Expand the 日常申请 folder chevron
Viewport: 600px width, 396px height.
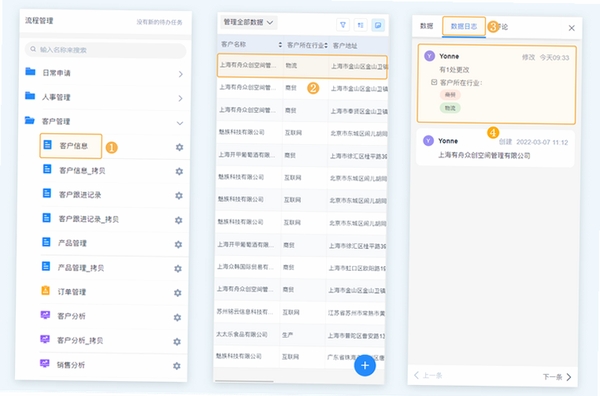(x=181, y=74)
